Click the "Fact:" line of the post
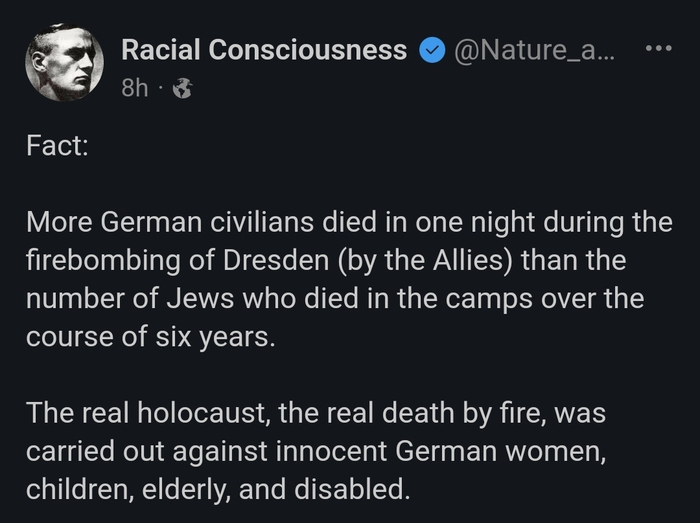 (57, 145)
